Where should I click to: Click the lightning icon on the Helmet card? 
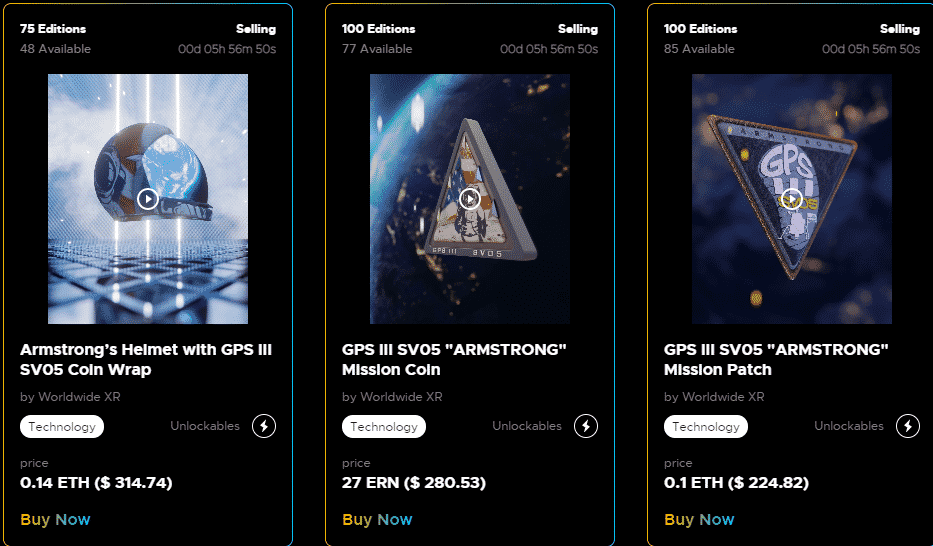pyautogui.click(x=264, y=426)
